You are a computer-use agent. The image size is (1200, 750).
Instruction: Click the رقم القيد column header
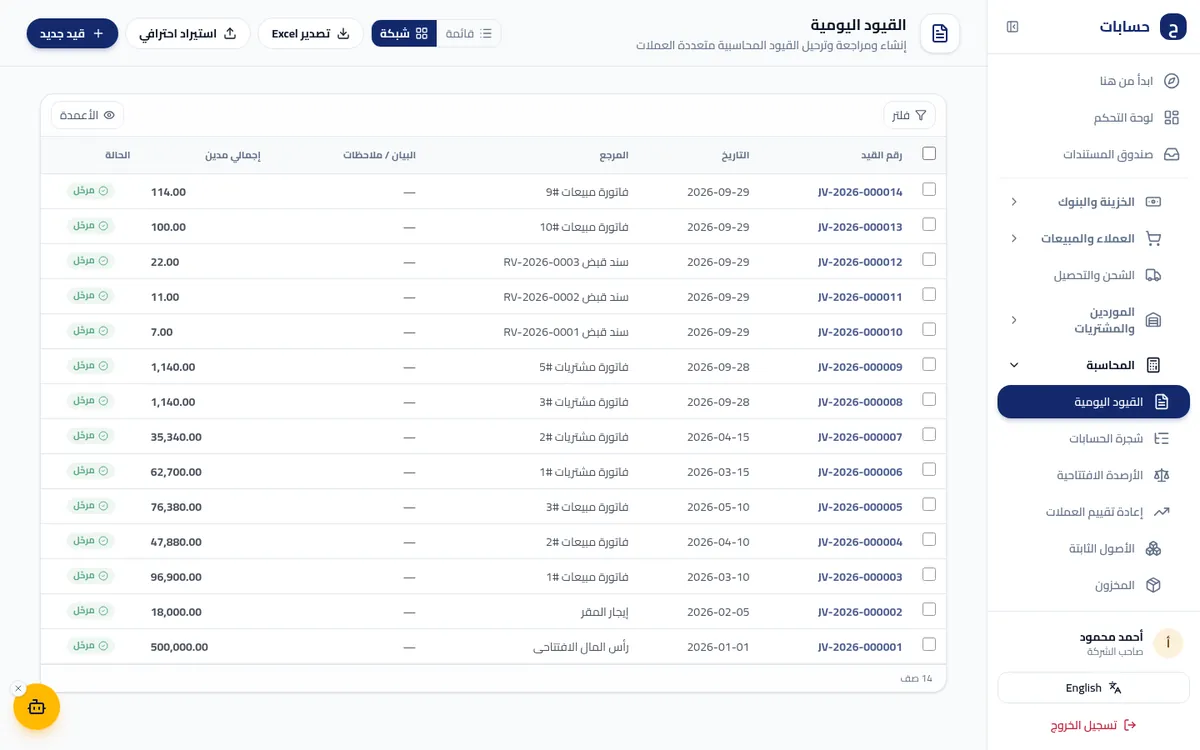coord(882,155)
